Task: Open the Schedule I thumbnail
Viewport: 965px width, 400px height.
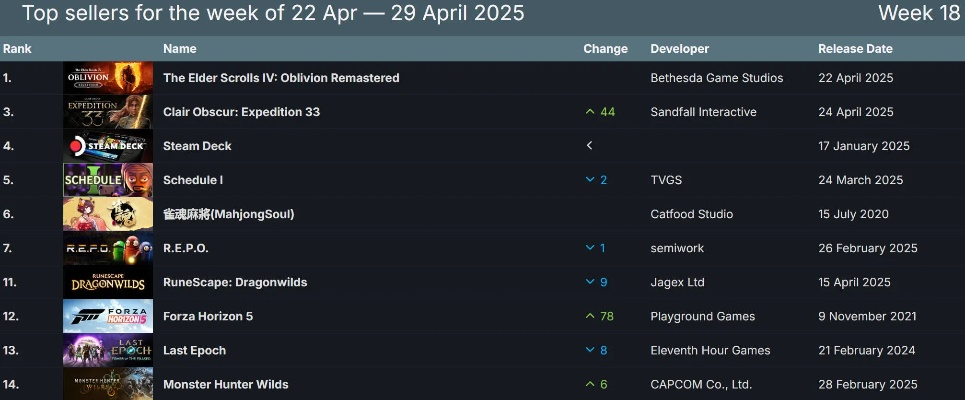Action: tap(108, 180)
